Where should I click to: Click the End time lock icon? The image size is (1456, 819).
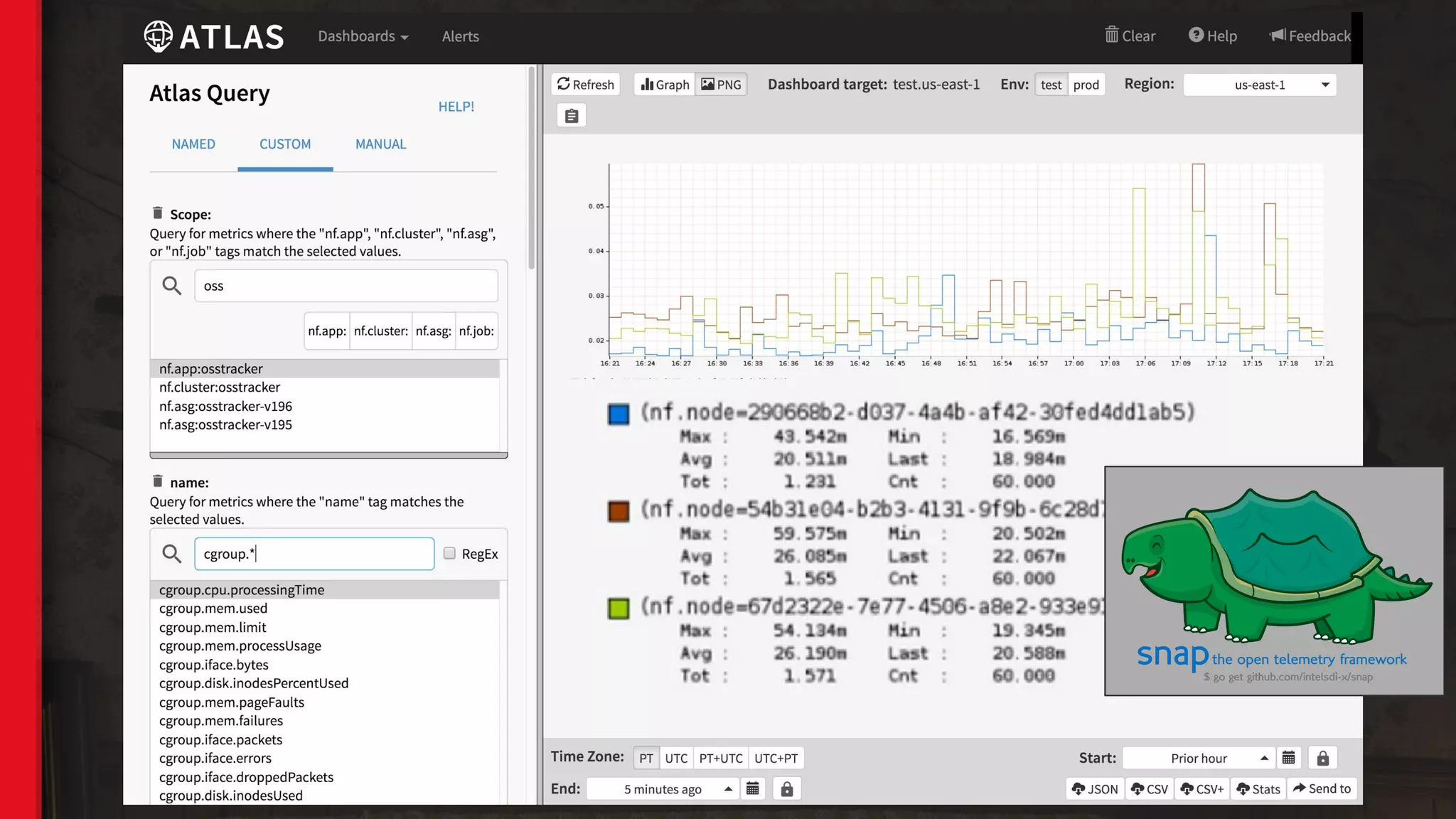786,789
